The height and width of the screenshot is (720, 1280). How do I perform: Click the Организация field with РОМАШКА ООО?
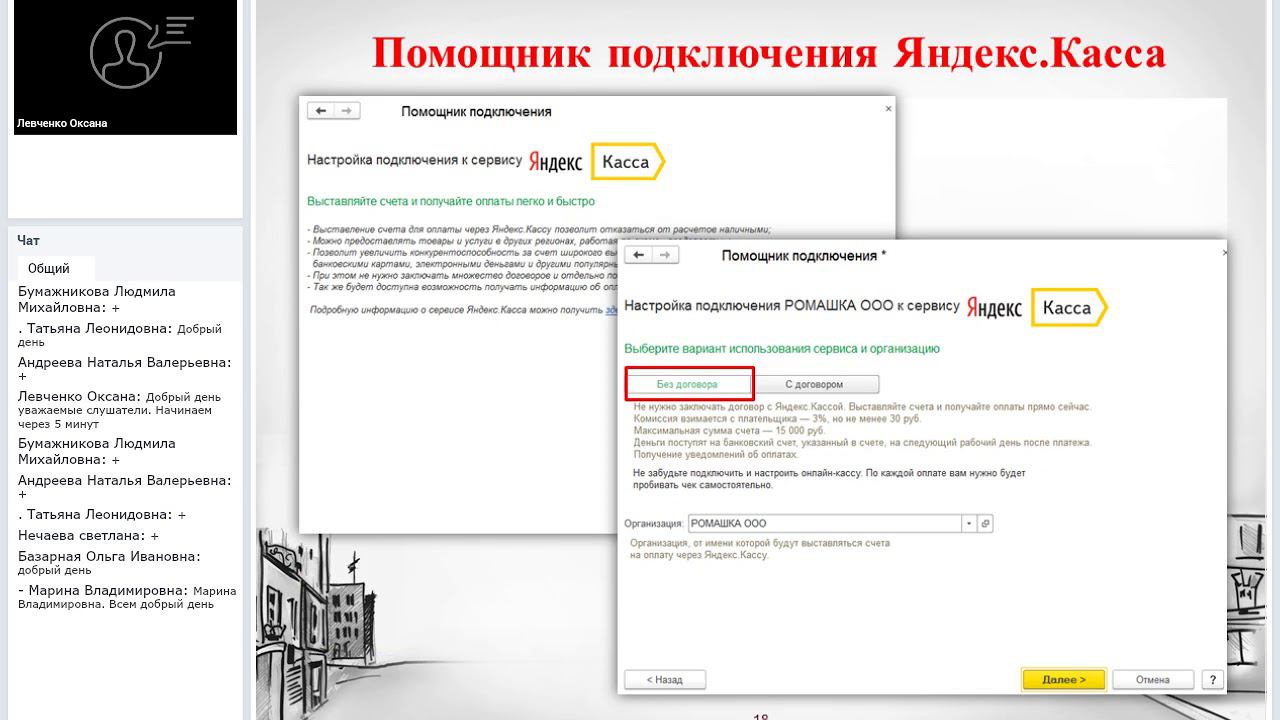pos(825,523)
